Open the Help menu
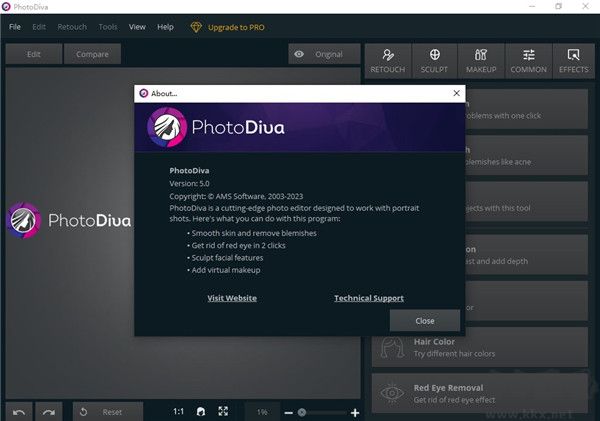This screenshot has height=421, width=600. (165, 27)
